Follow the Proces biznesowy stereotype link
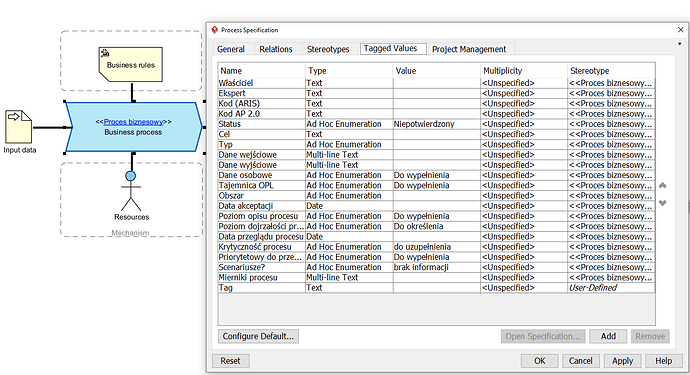This screenshot has width=690, height=375. pyautogui.click(x=133, y=122)
